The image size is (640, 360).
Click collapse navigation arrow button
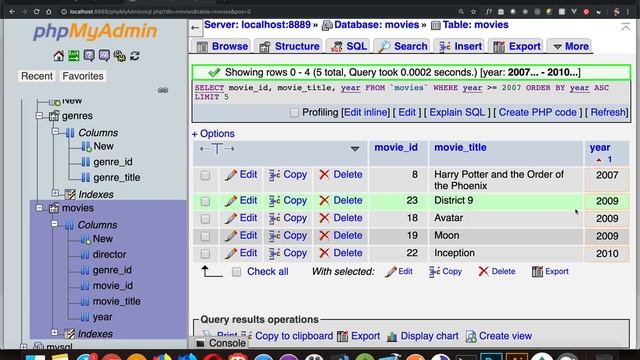[195, 28]
